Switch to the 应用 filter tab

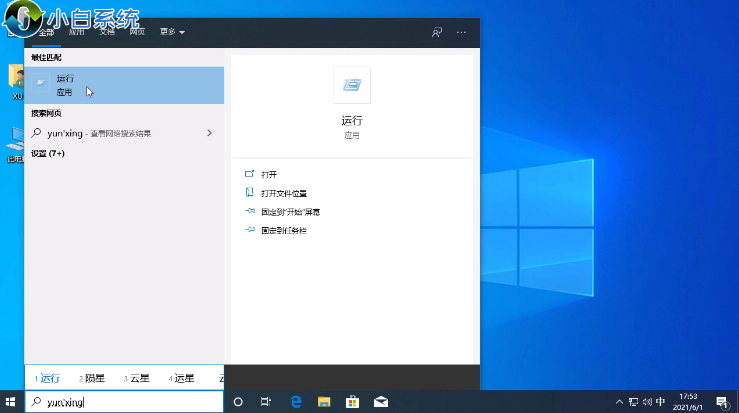click(76, 32)
